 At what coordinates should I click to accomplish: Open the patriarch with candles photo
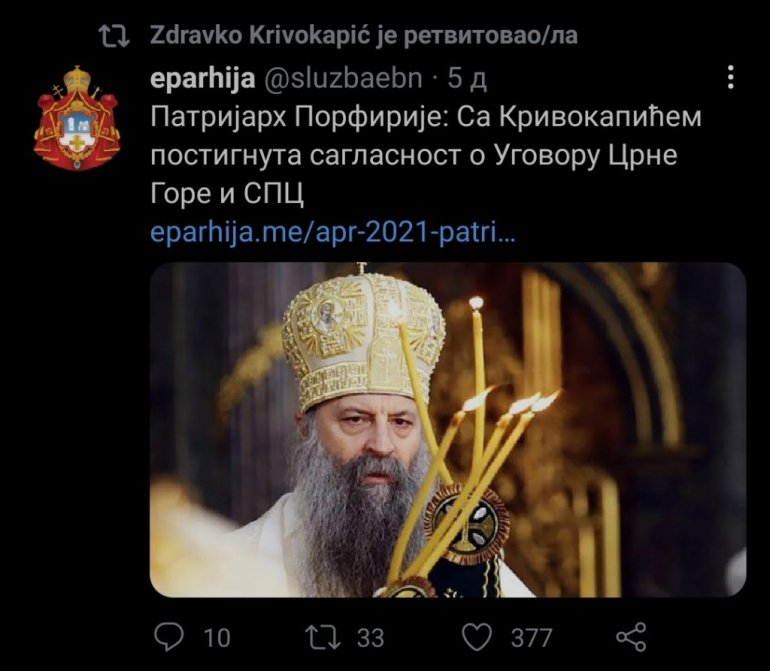pos(448,430)
